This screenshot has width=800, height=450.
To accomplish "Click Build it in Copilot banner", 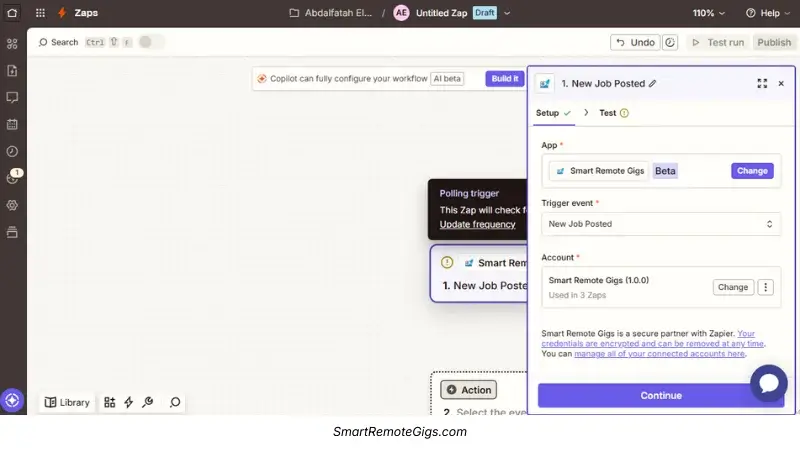I will (505, 79).
